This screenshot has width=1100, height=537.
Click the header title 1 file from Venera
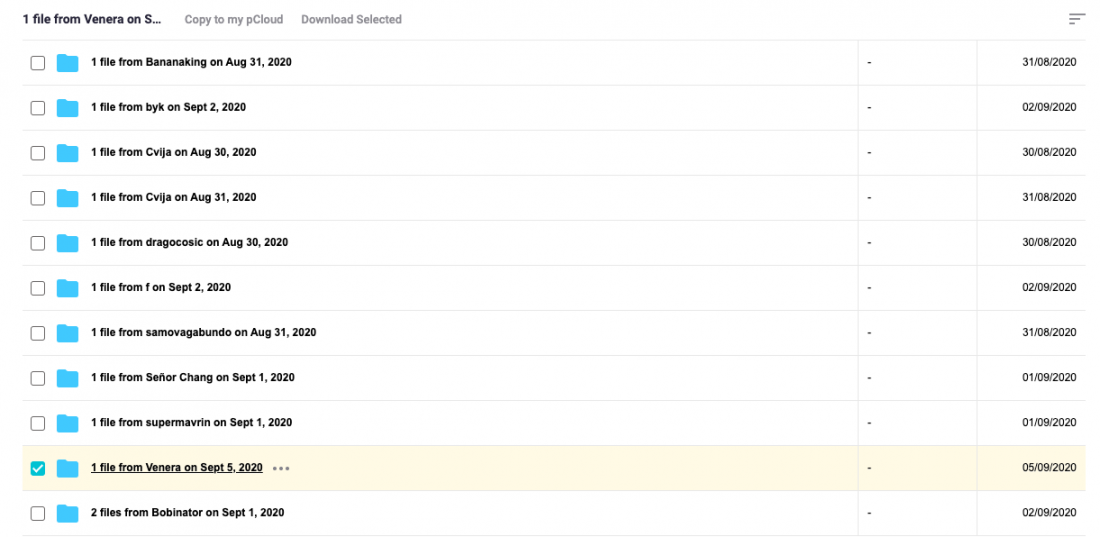[92, 20]
